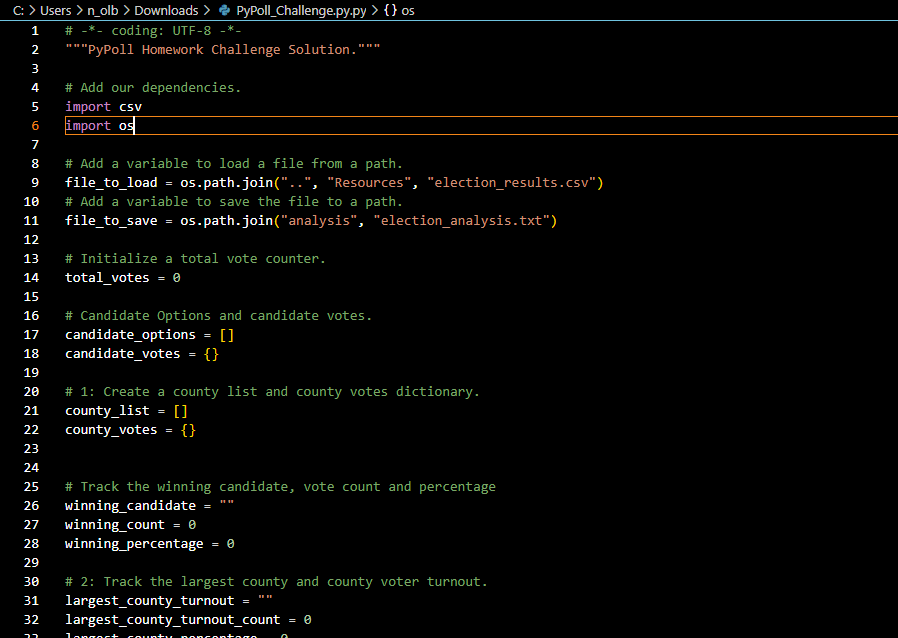The image size is (898, 638).
Task: Click '# Candidate Options and candidate votes.' comment
Action: 218,316
